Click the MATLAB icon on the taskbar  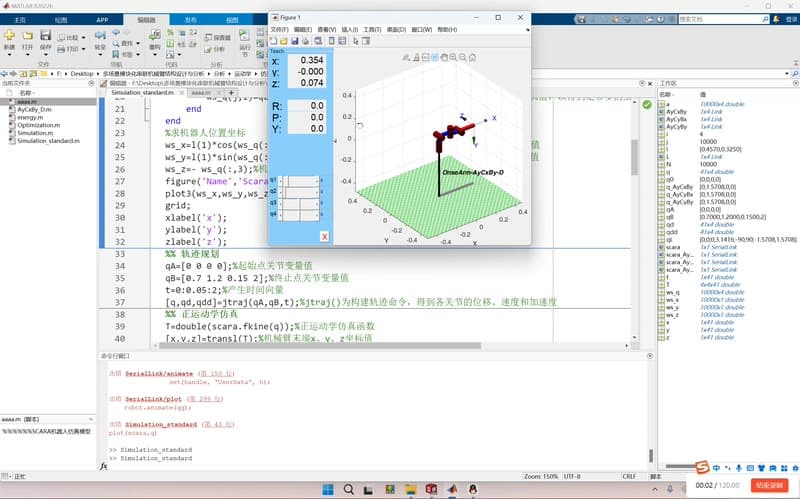[x=453, y=489]
